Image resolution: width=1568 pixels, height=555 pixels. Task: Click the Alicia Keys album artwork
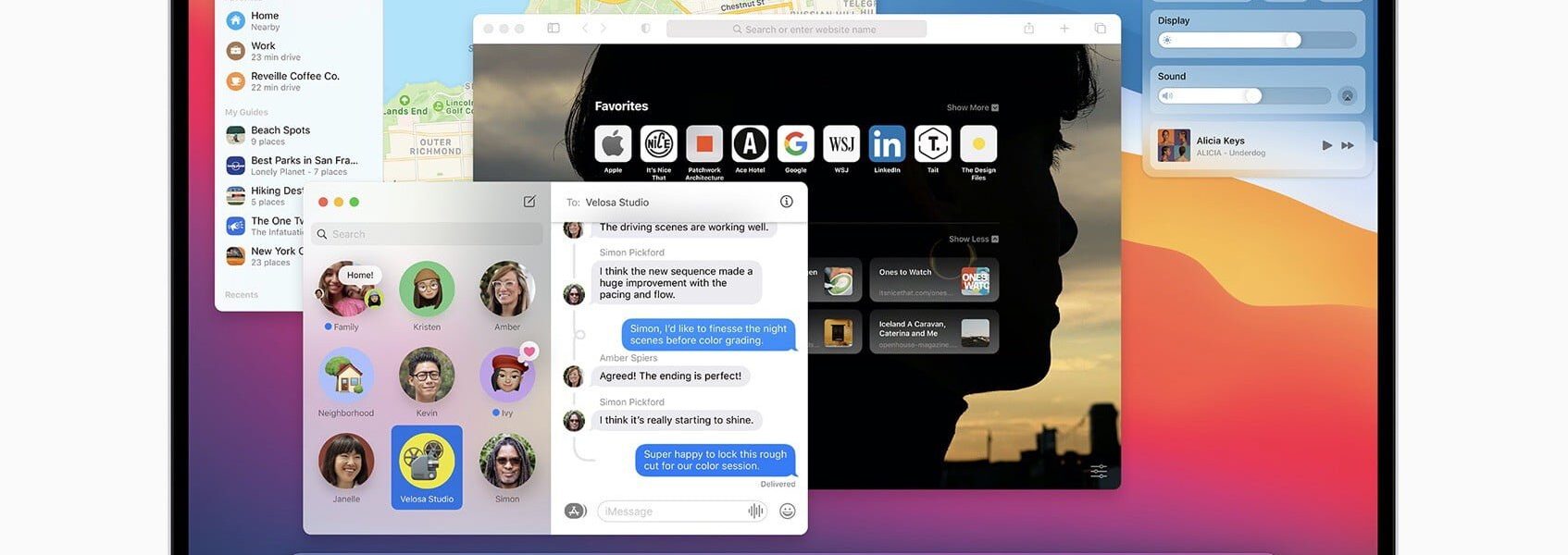[x=1174, y=145]
